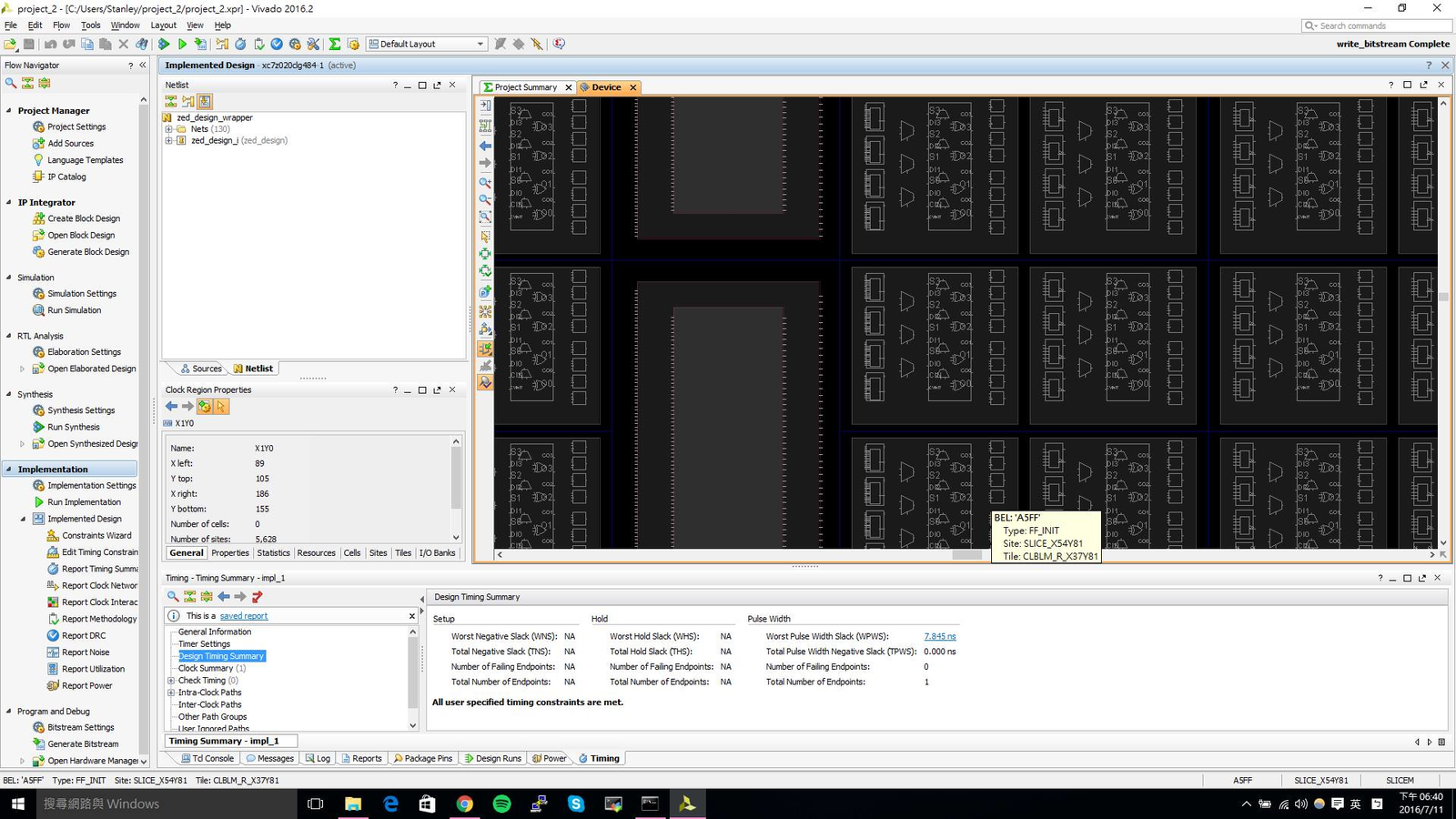Open the Flow menu
The width and height of the screenshot is (1456, 819).
pos(61,25)
